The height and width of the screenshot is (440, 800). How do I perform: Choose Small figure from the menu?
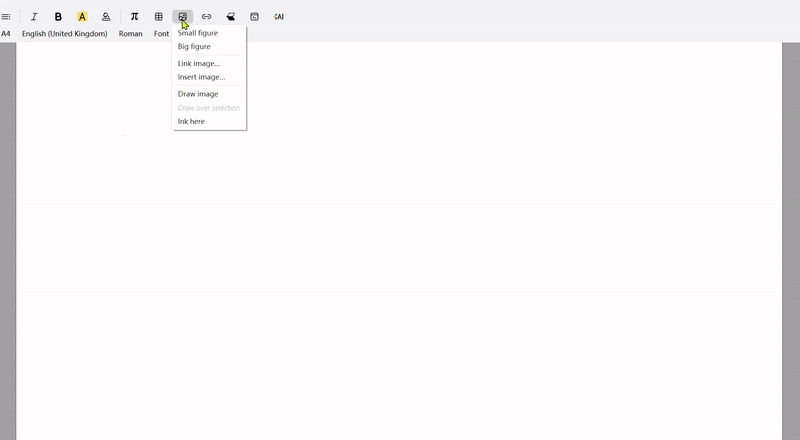point(198,33)
